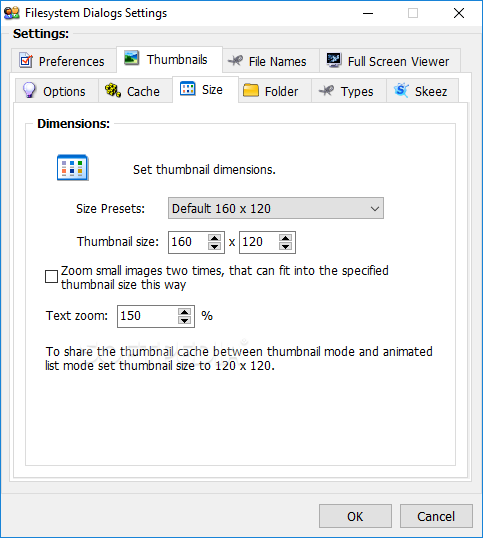Click the large thumbnail dimensions grid icon
The image size is (483, 538).
(x=72, y=168)
